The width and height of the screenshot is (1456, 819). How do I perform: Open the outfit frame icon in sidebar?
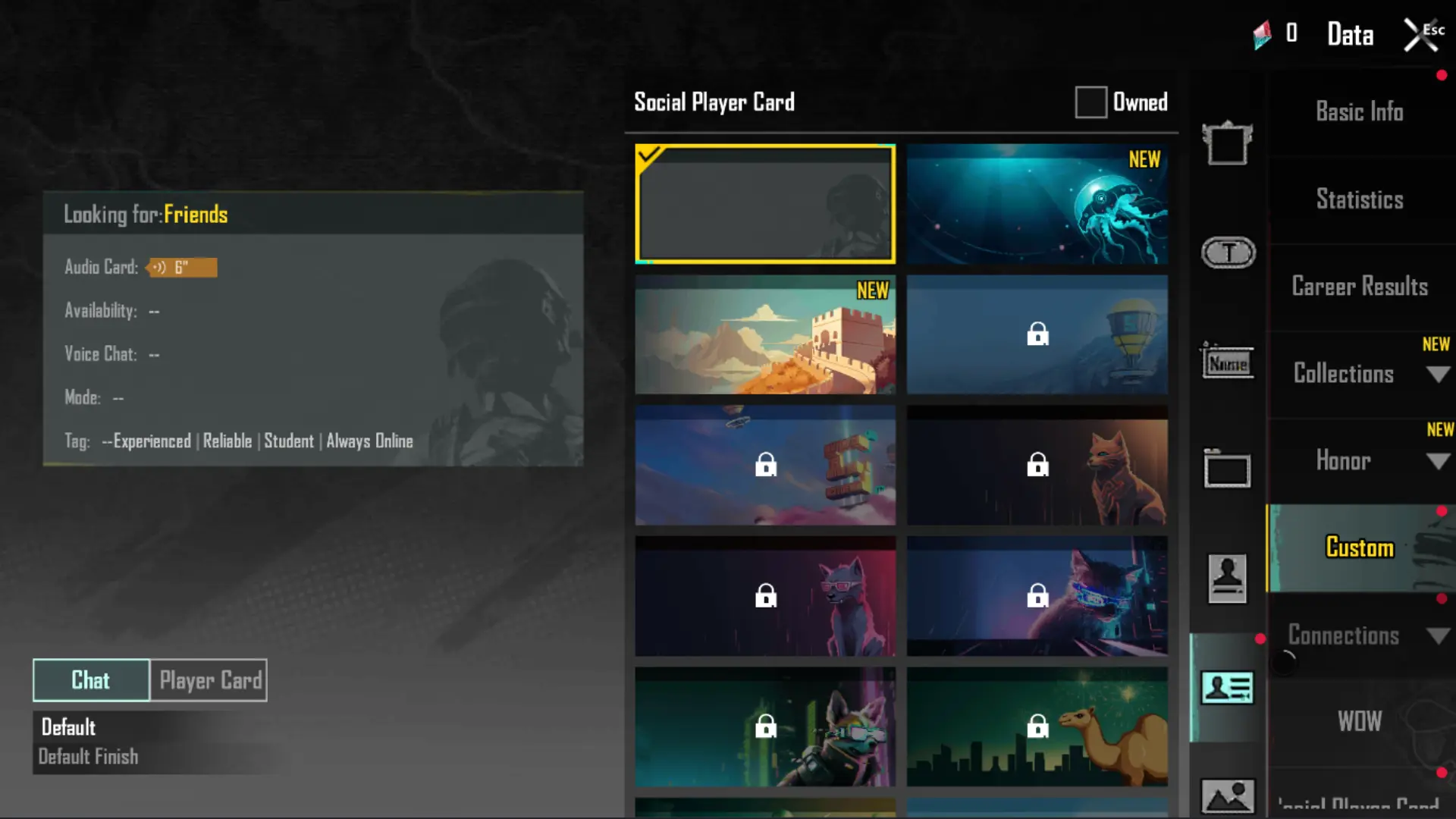(x=1227, y=143)
